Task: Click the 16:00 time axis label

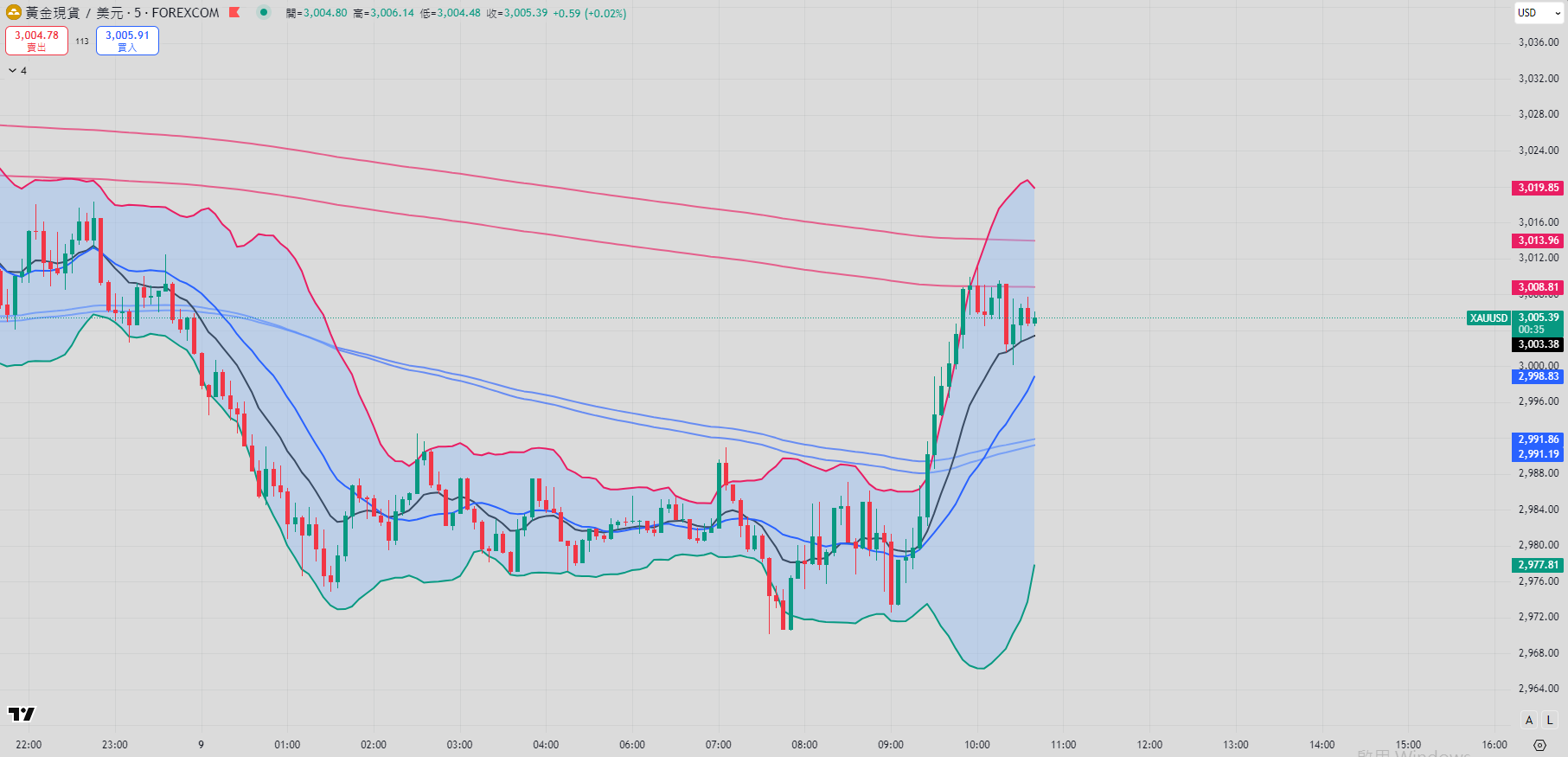Action: (x=1494, y=745)
